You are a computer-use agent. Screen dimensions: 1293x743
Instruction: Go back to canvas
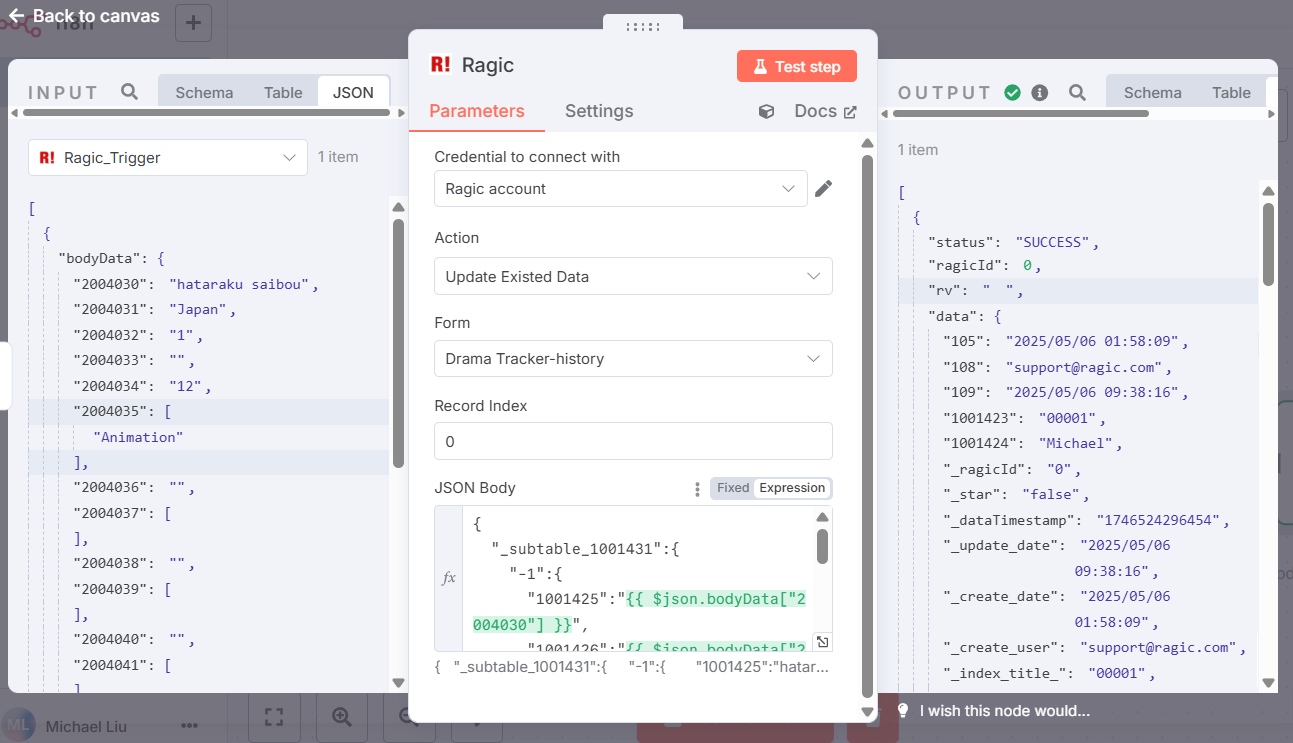(x=84, y=16)
